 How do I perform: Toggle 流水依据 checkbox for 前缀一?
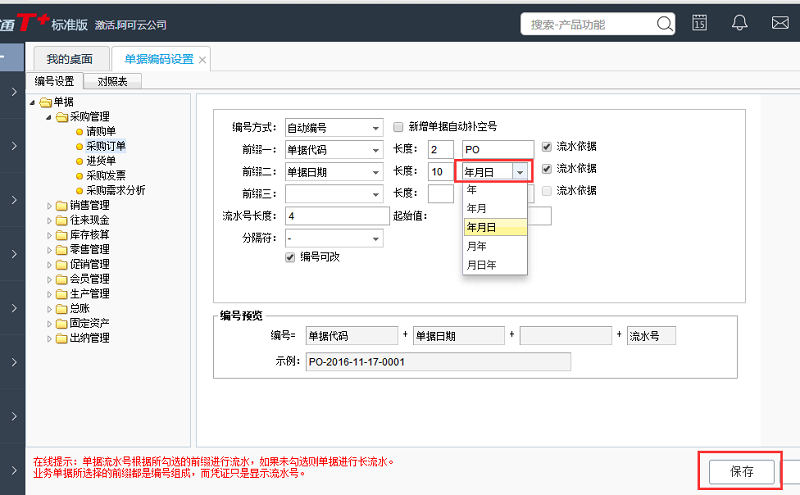546,147
